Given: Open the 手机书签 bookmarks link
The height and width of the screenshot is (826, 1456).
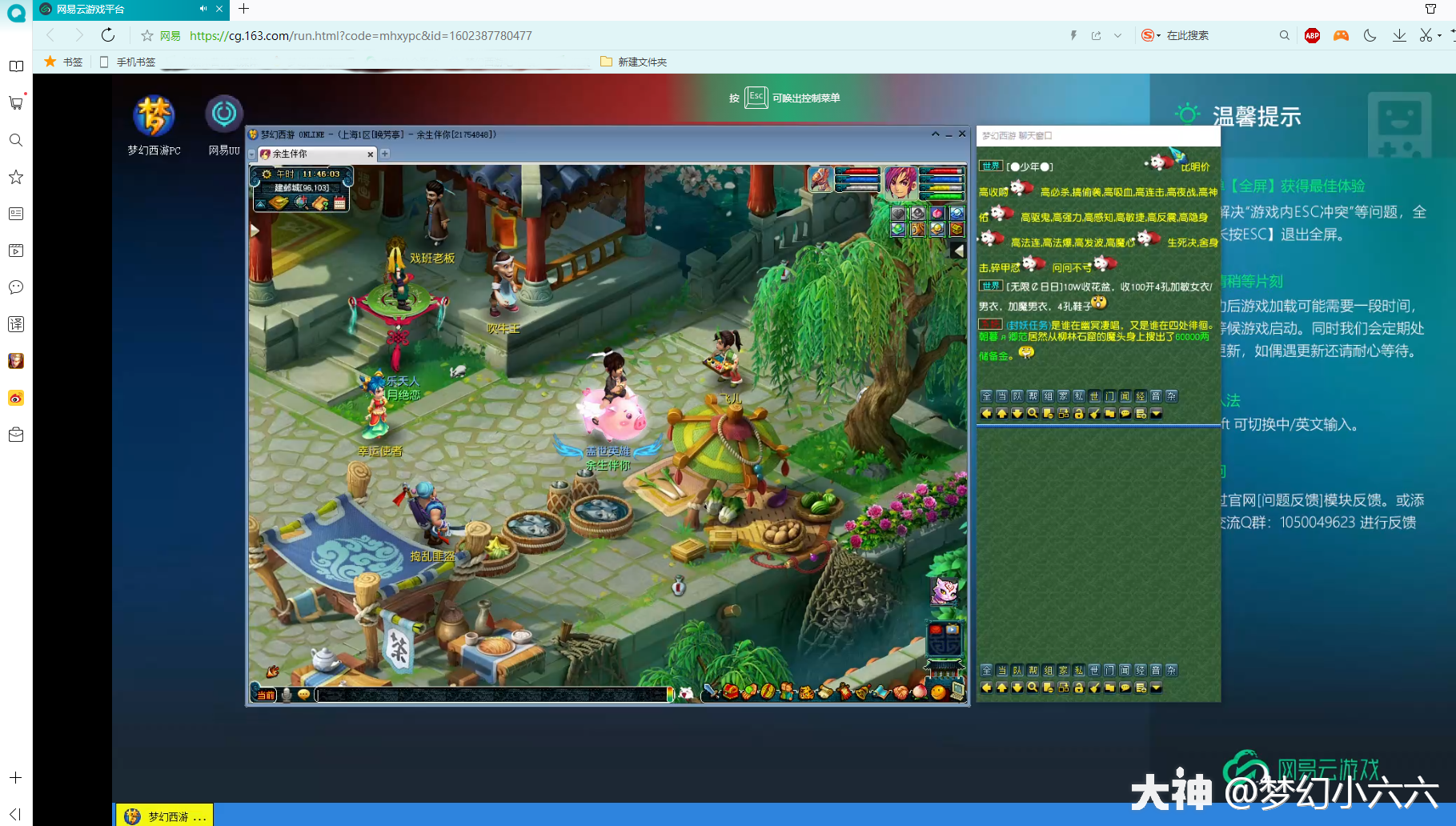Looking at the screenshot, I should tap(135, 62).
